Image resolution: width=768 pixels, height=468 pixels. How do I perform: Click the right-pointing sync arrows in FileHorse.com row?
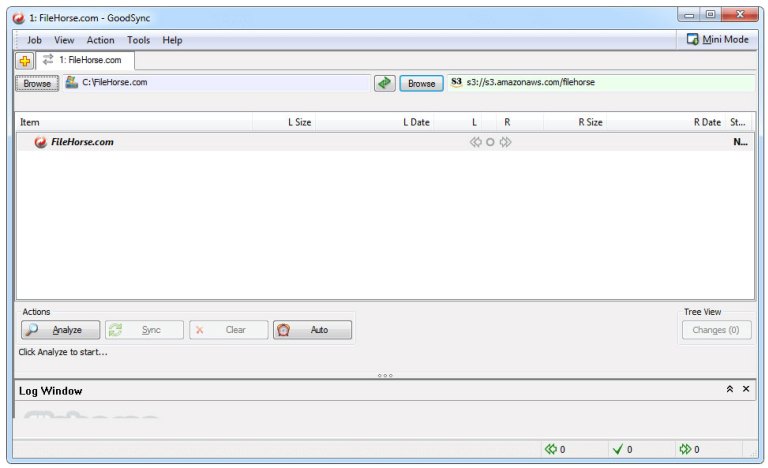point(505,142)
